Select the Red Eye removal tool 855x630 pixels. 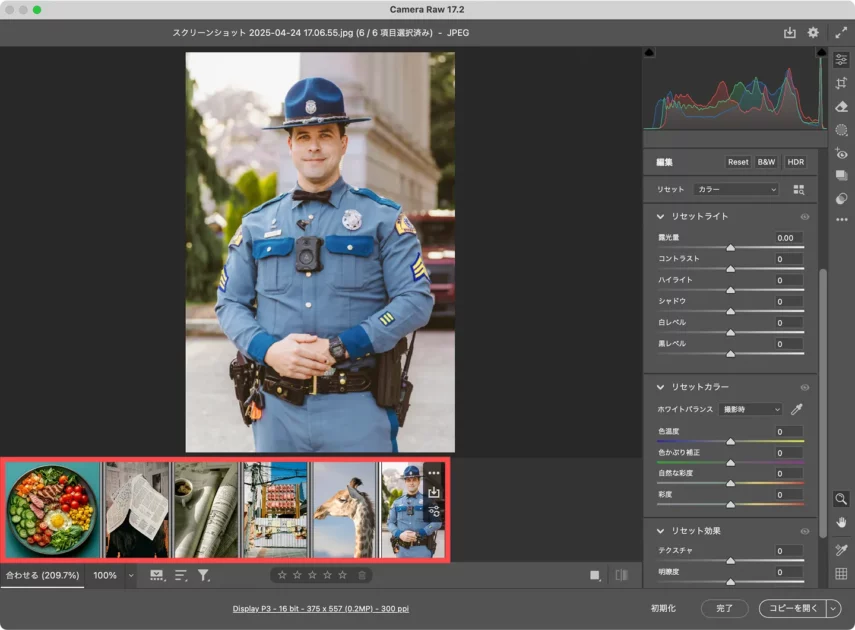(841, 154)
